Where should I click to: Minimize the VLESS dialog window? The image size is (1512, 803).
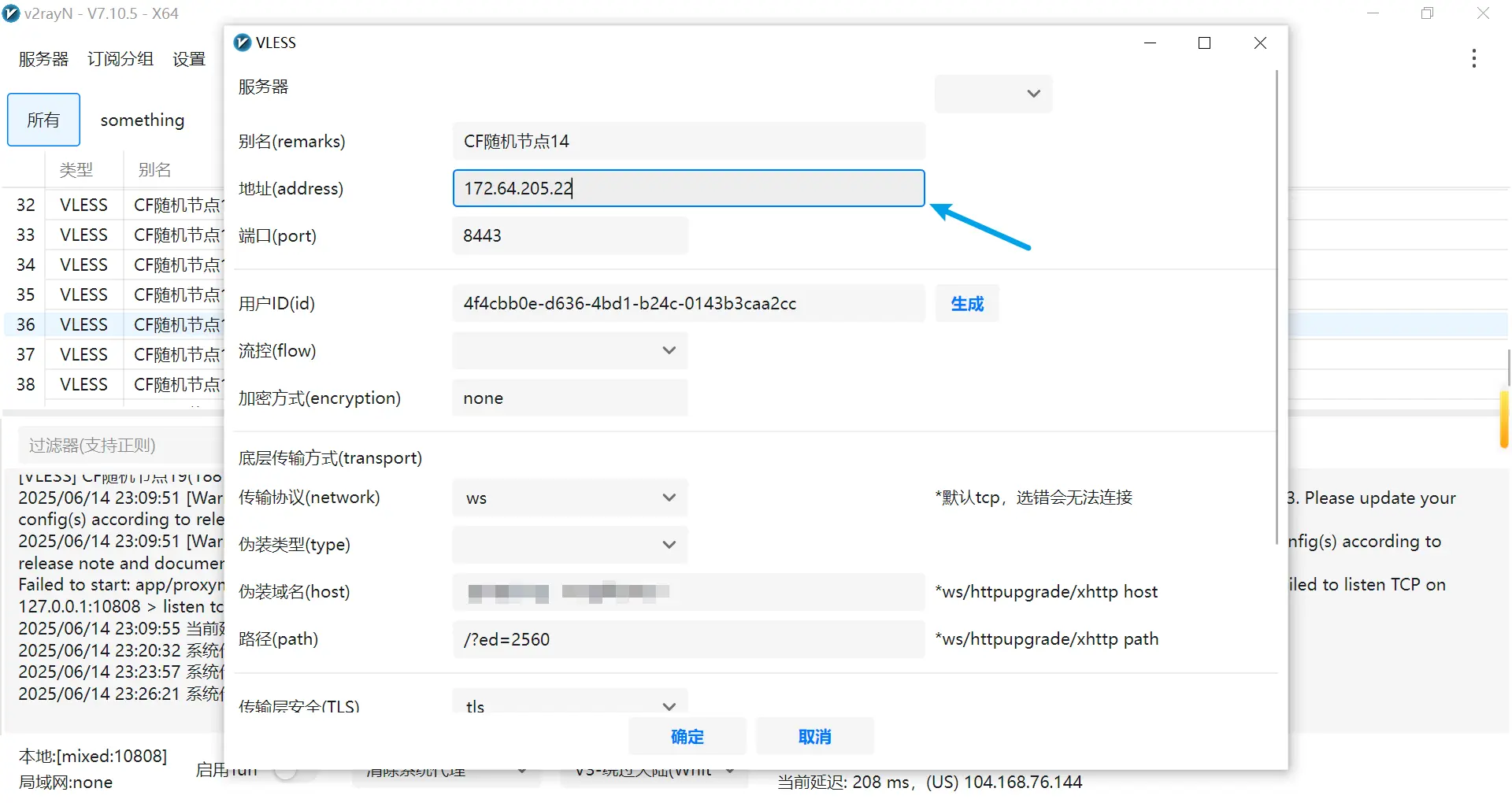[x=1150, y=43]
